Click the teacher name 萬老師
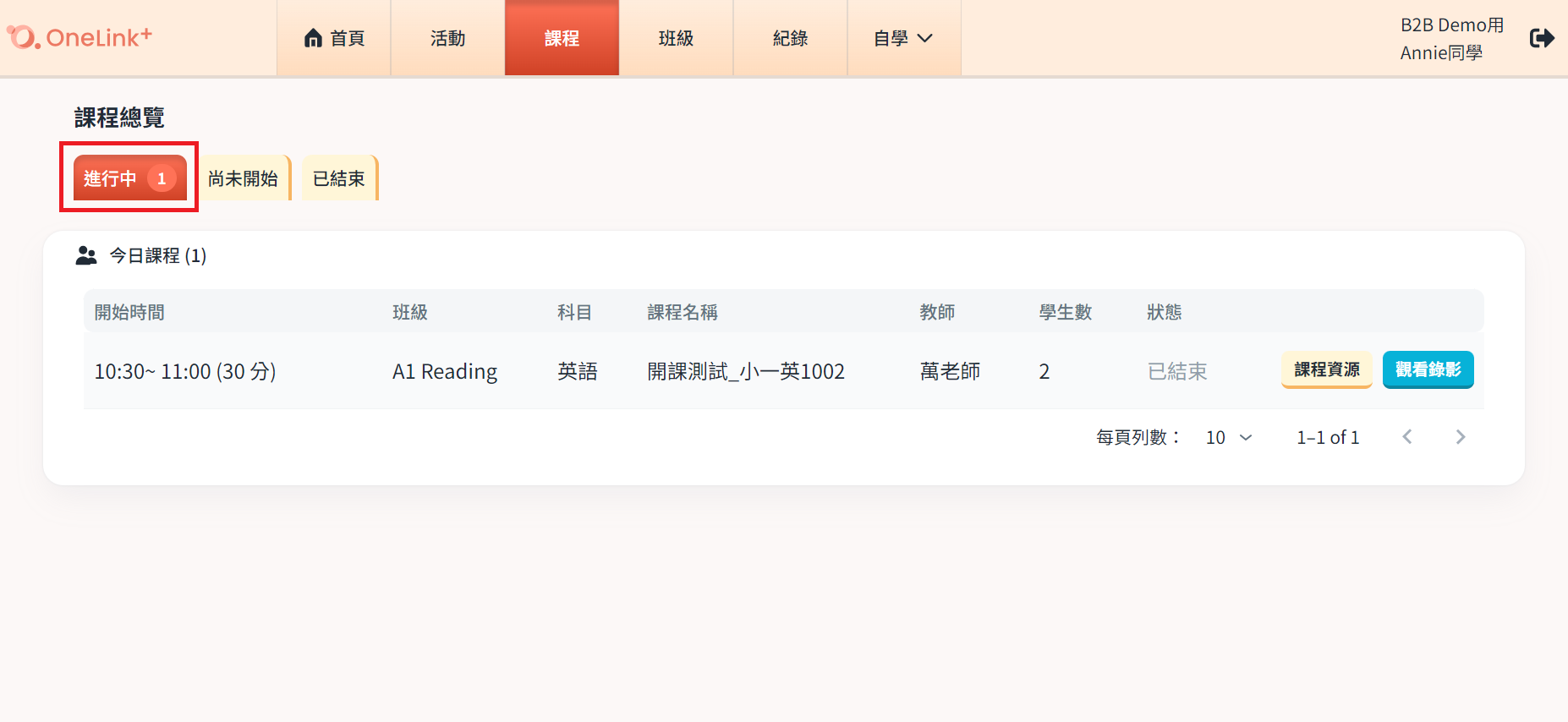Viewport: 1568px width, 722px height. click(x=950, y=371)
